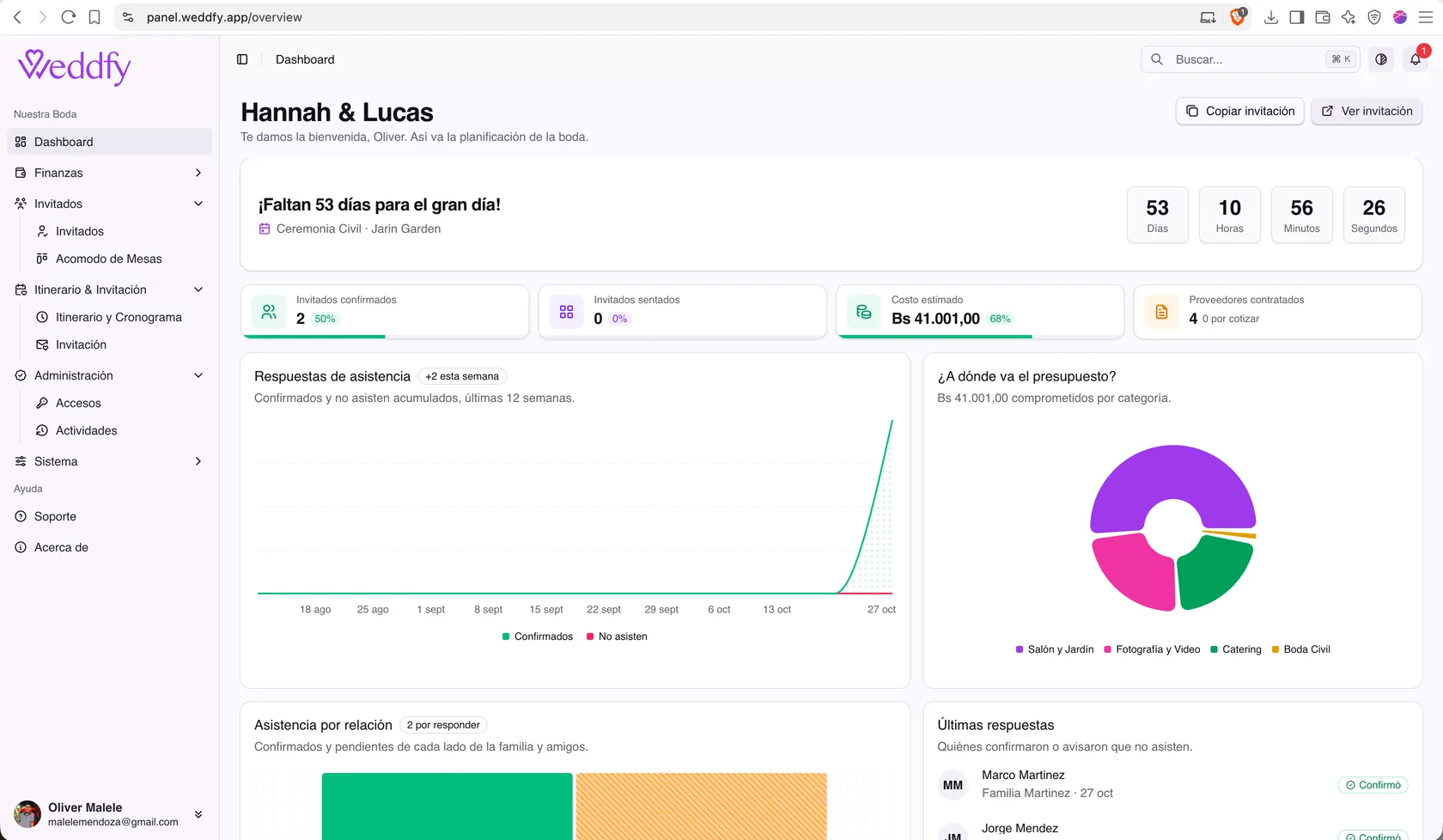The width and height of the screenshot is (1443, 840).
Task: Open the Brave shields icon
Action: (x=1238, y=16)
